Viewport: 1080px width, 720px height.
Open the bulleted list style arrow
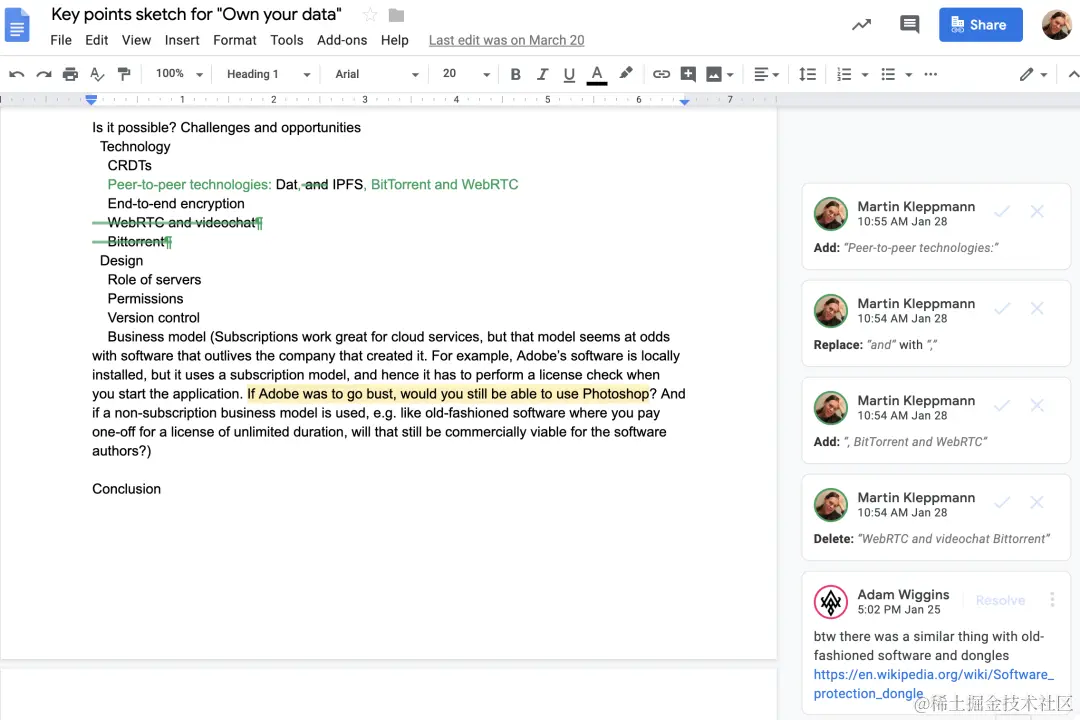tap(908, 74)
